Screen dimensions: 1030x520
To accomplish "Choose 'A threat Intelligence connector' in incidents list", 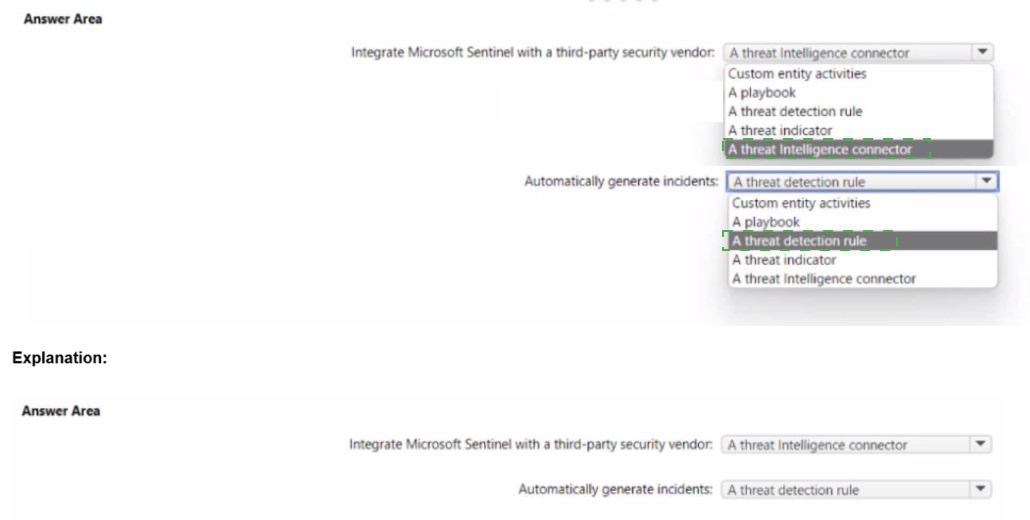I will coord(823,279).
